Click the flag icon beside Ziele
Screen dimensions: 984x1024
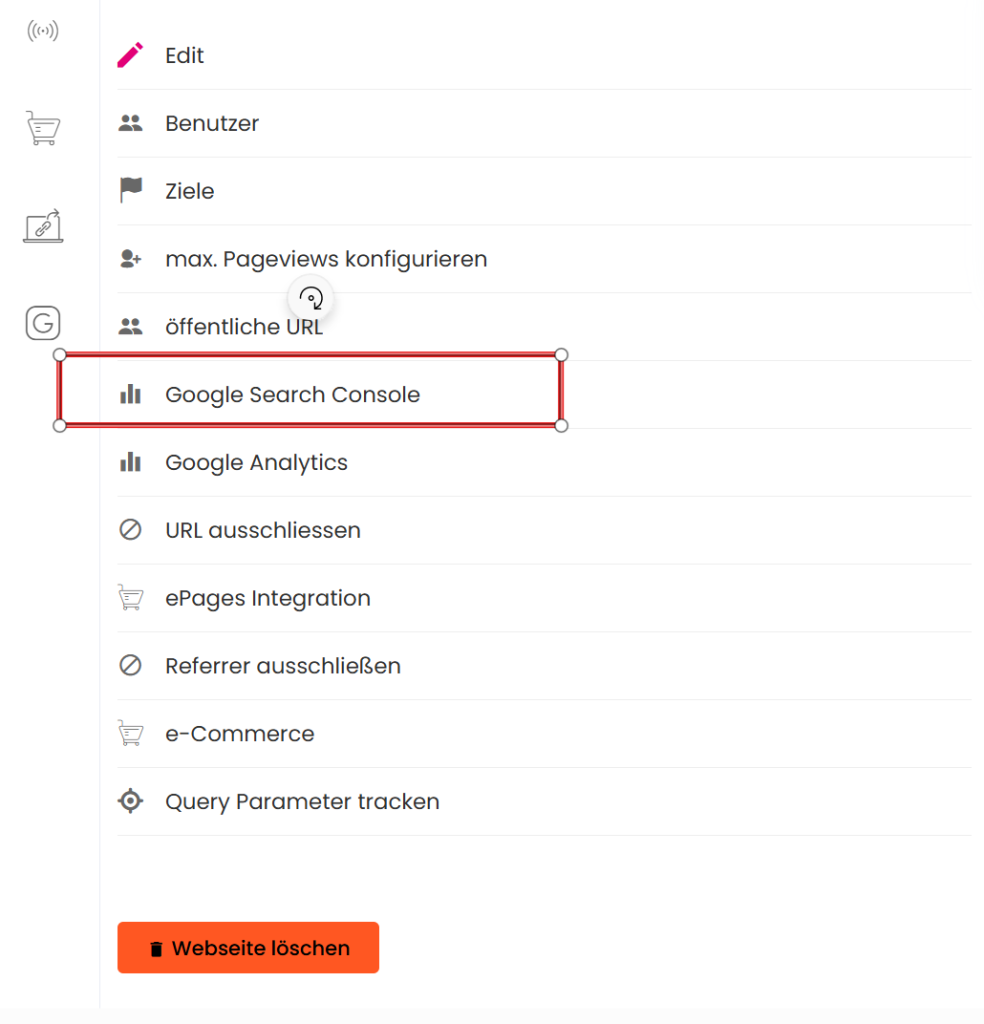tap(130, 190)
